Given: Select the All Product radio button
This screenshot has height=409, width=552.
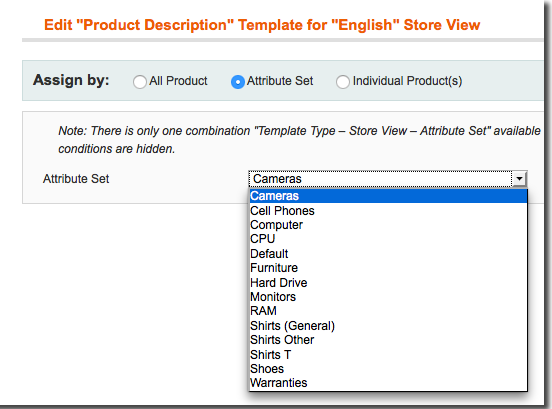Looking at the screenshot, I should coord(140,82).
